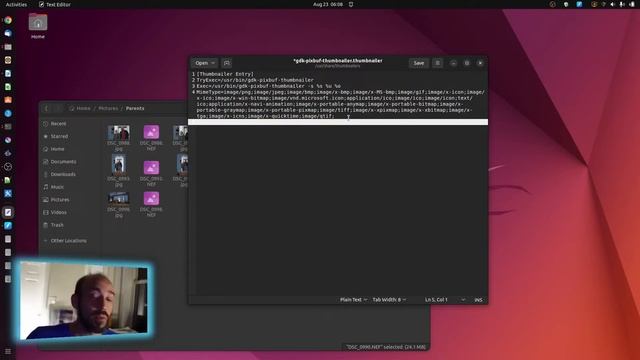Open the Tab Width 8 dropdown
The image size is (640, 360).
389,300
